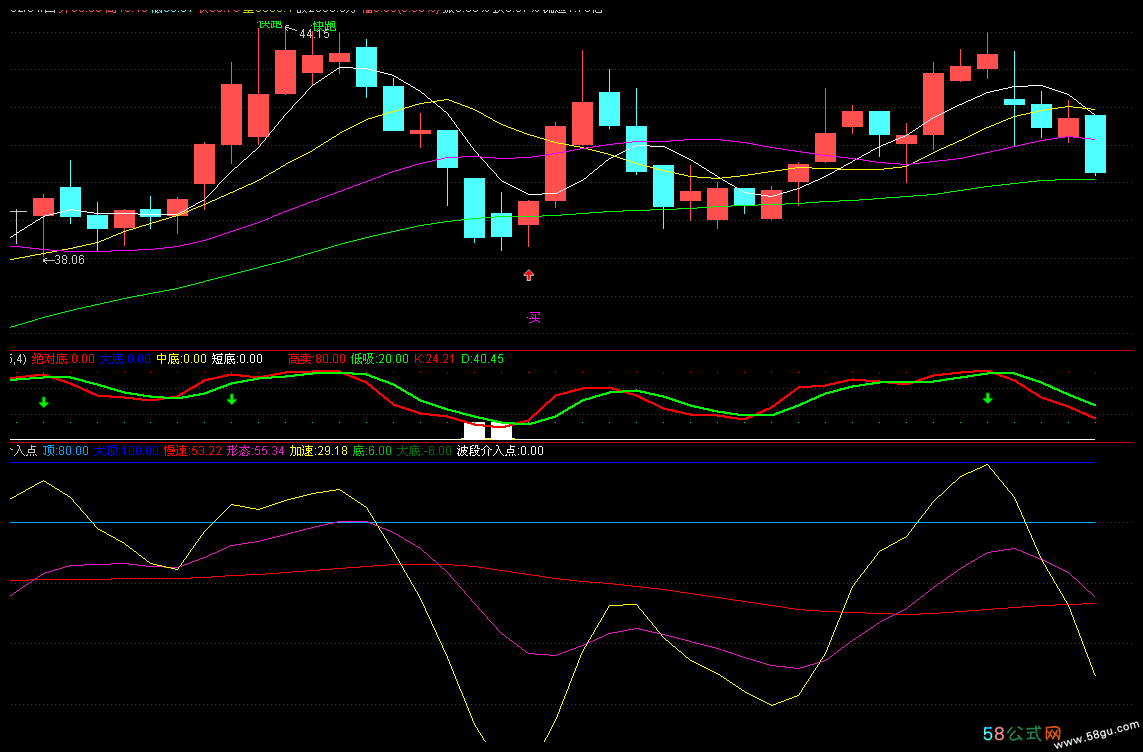Click the leftmost green down arrow
The image size is (1143, 752).
click(x=43, y=402)
